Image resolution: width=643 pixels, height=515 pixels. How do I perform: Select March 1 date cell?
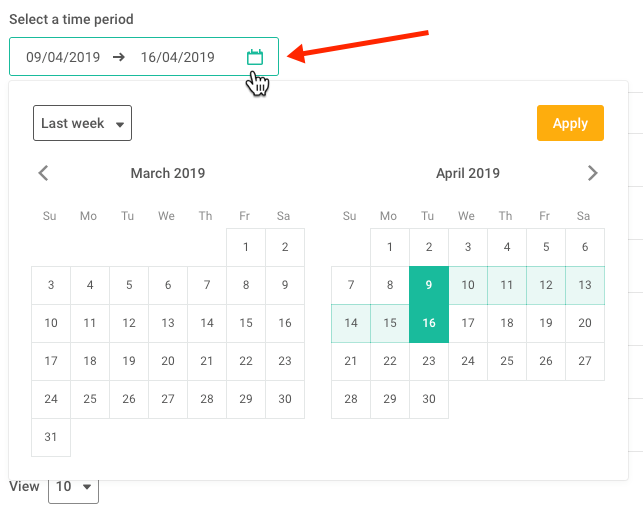pos(246,247)
